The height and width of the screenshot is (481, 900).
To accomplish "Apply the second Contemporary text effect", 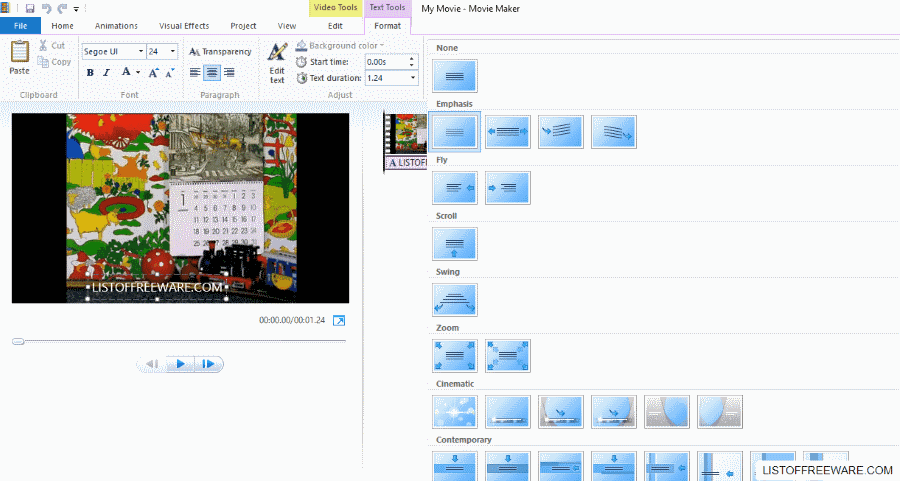I will pos(507,466).
